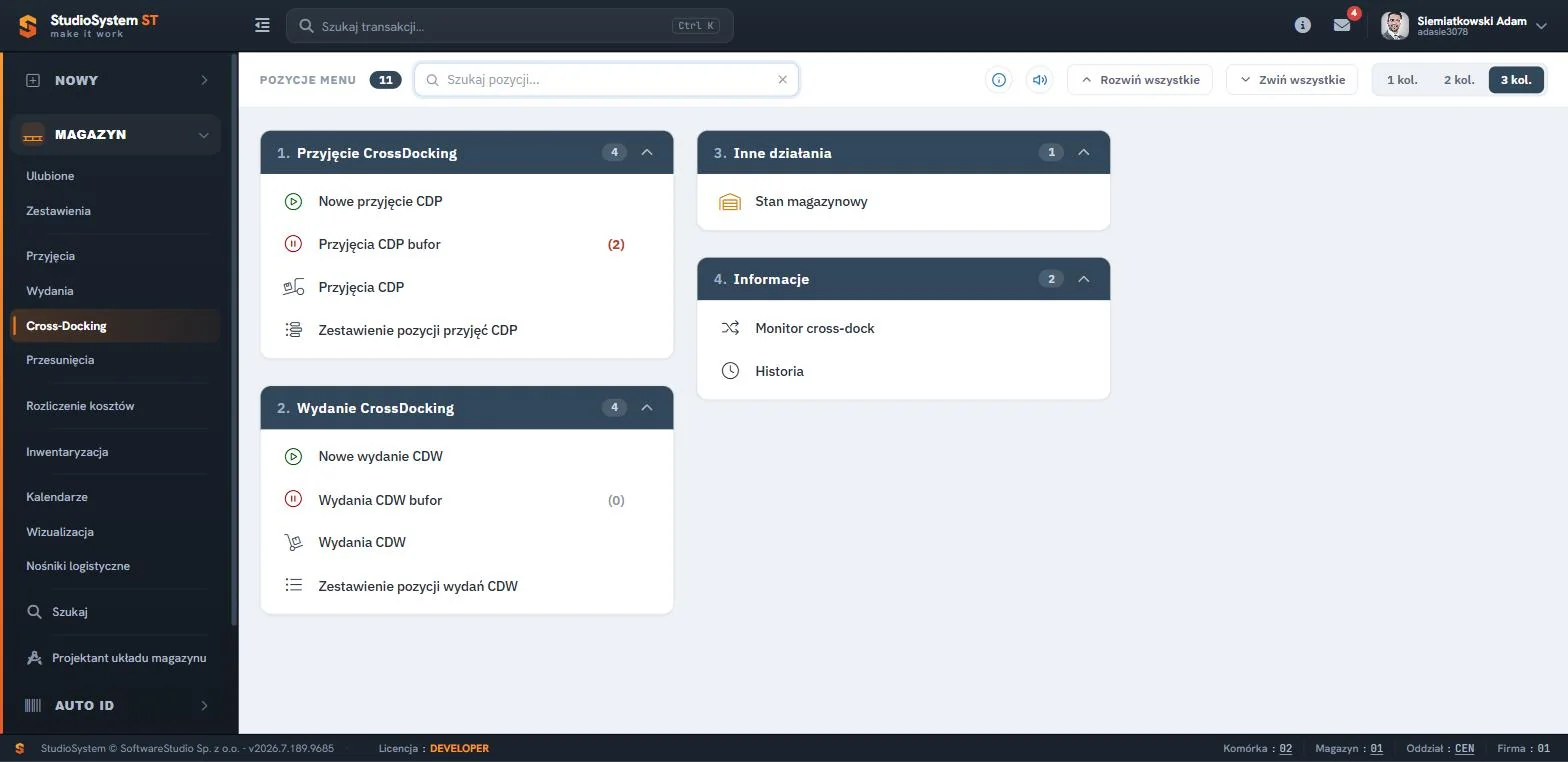Open Zestawienia in the sidebar

[58, 211]
